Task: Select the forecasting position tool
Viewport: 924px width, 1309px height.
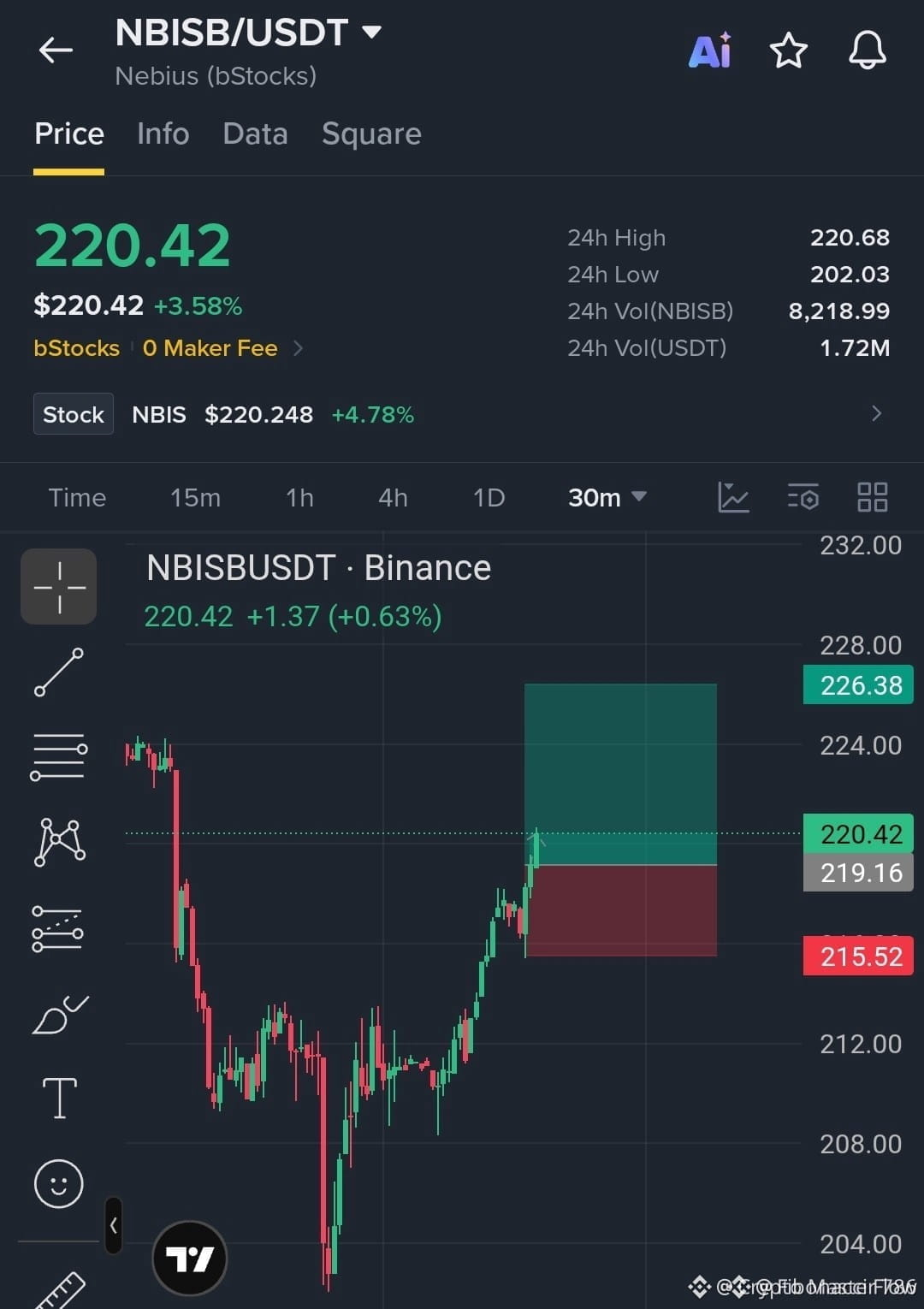Action: point(57,928)
